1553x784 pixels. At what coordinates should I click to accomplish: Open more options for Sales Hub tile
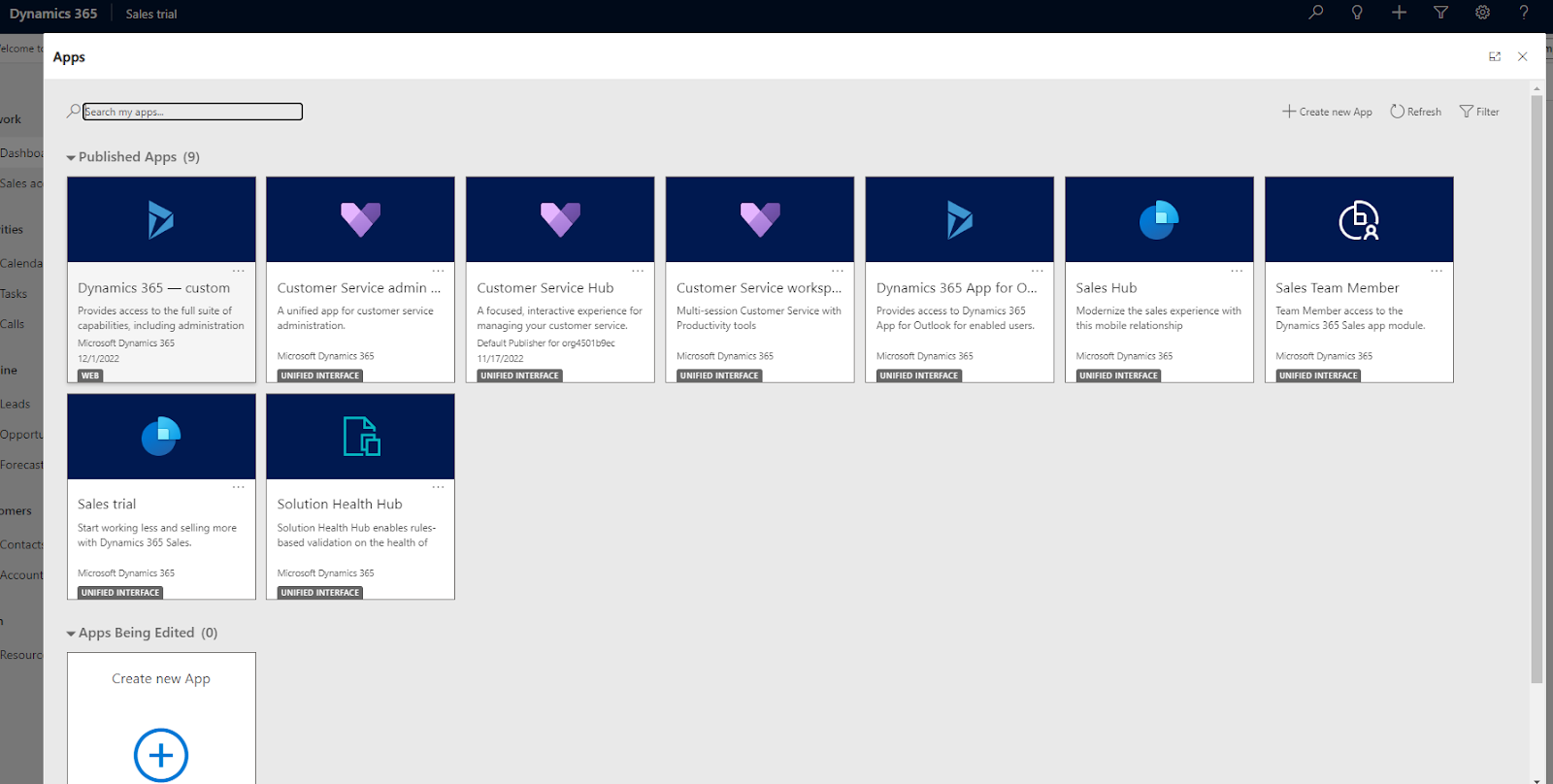coord(1237,271)
